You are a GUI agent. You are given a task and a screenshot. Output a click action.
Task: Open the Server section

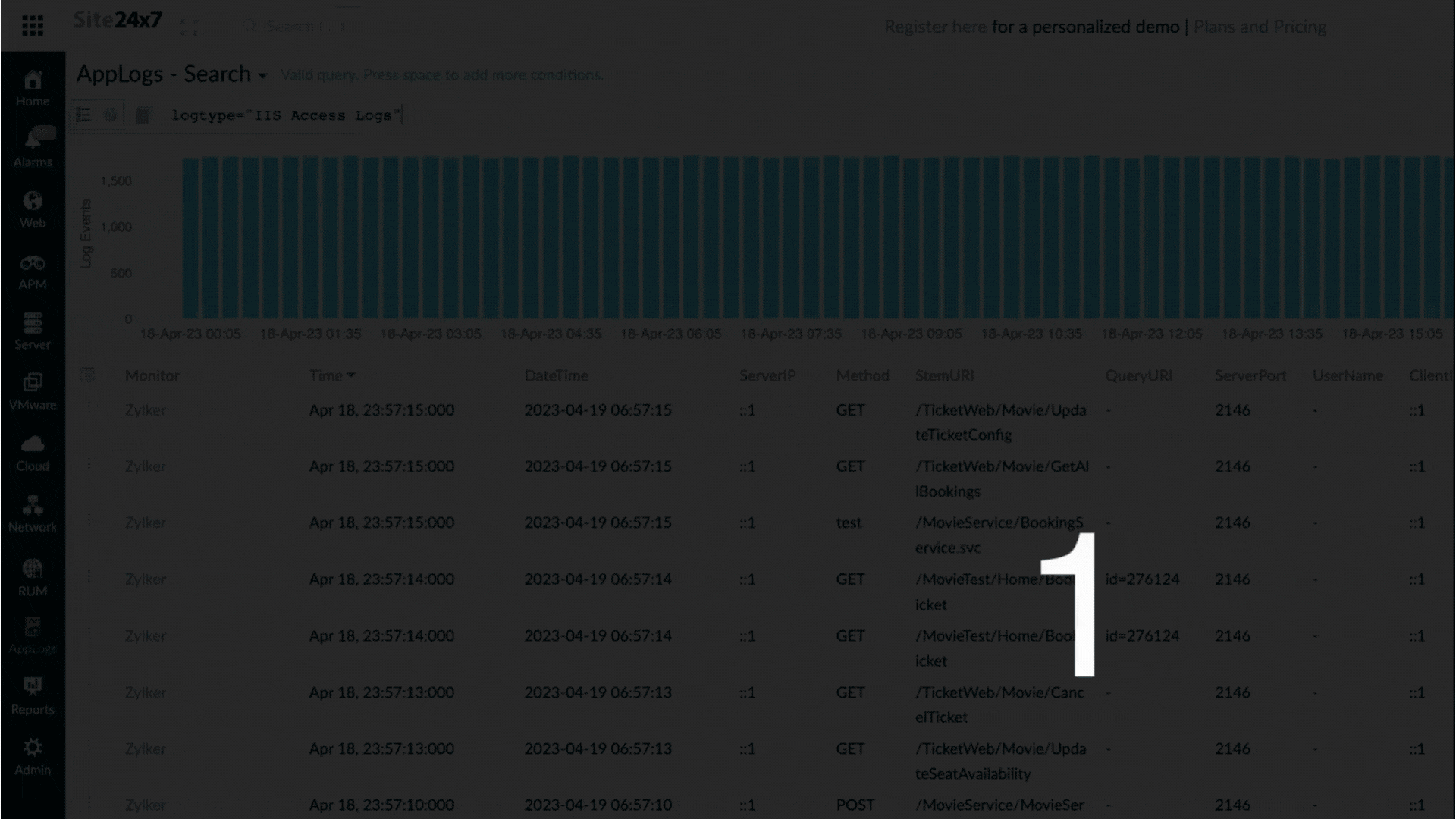click(x=33, y=331)
